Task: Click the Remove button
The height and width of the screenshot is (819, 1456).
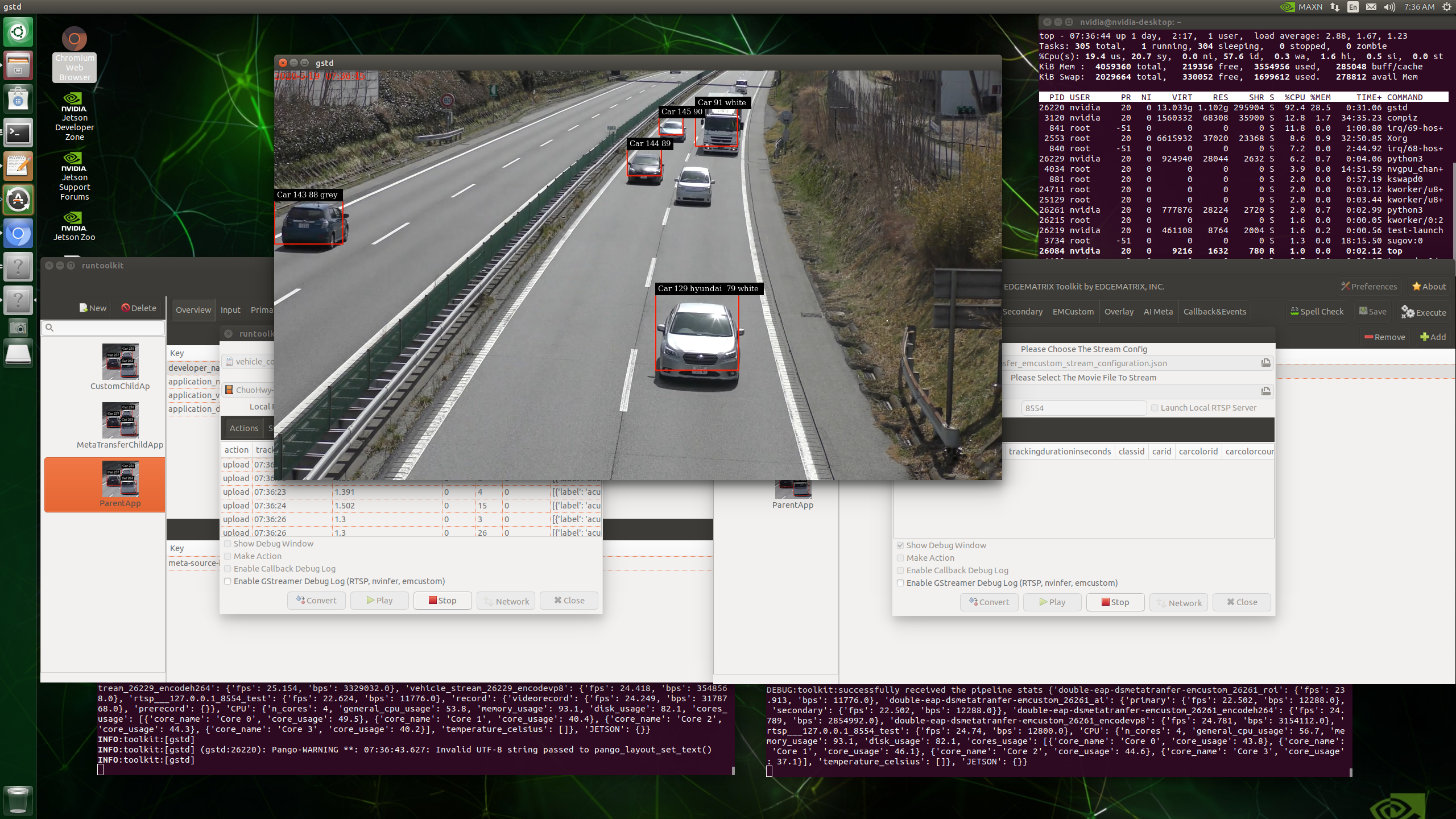Action: coord(1384,337)
